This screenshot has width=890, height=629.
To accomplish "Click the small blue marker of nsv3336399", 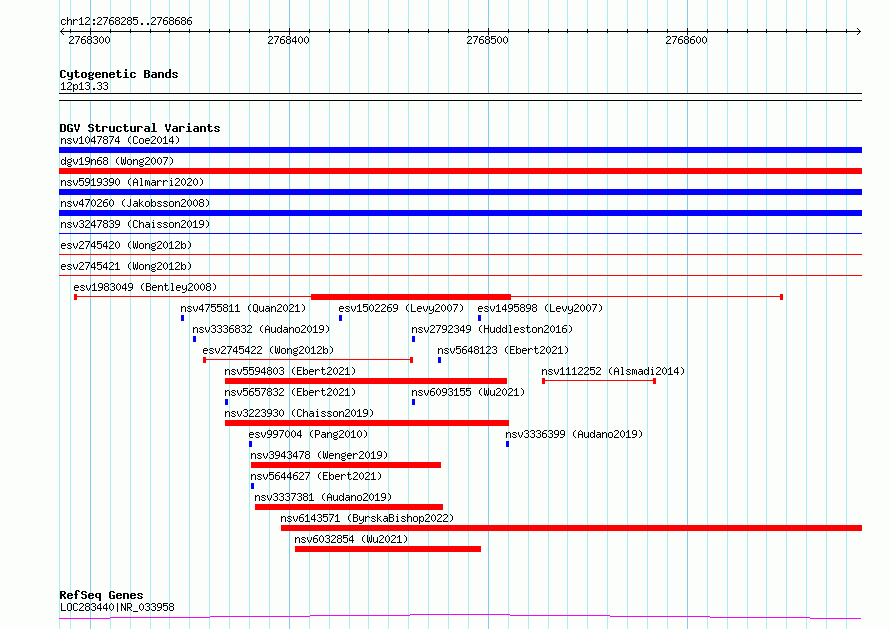I will coord(507,444).
